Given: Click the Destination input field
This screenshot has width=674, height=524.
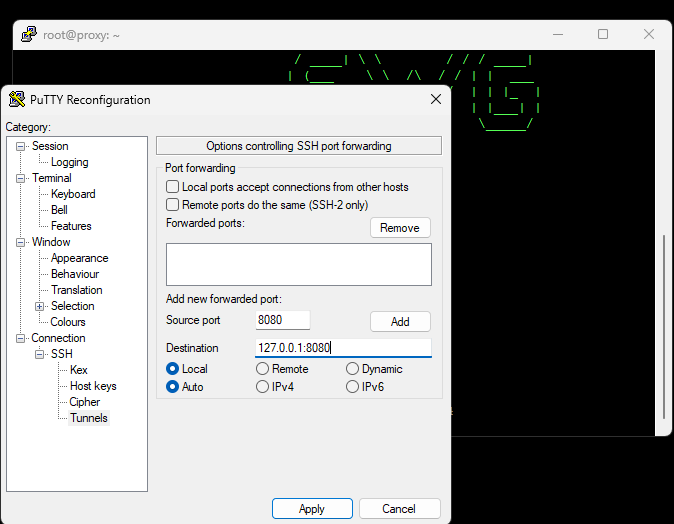Looking at the screenshot, I should click(x=343, y=348).
